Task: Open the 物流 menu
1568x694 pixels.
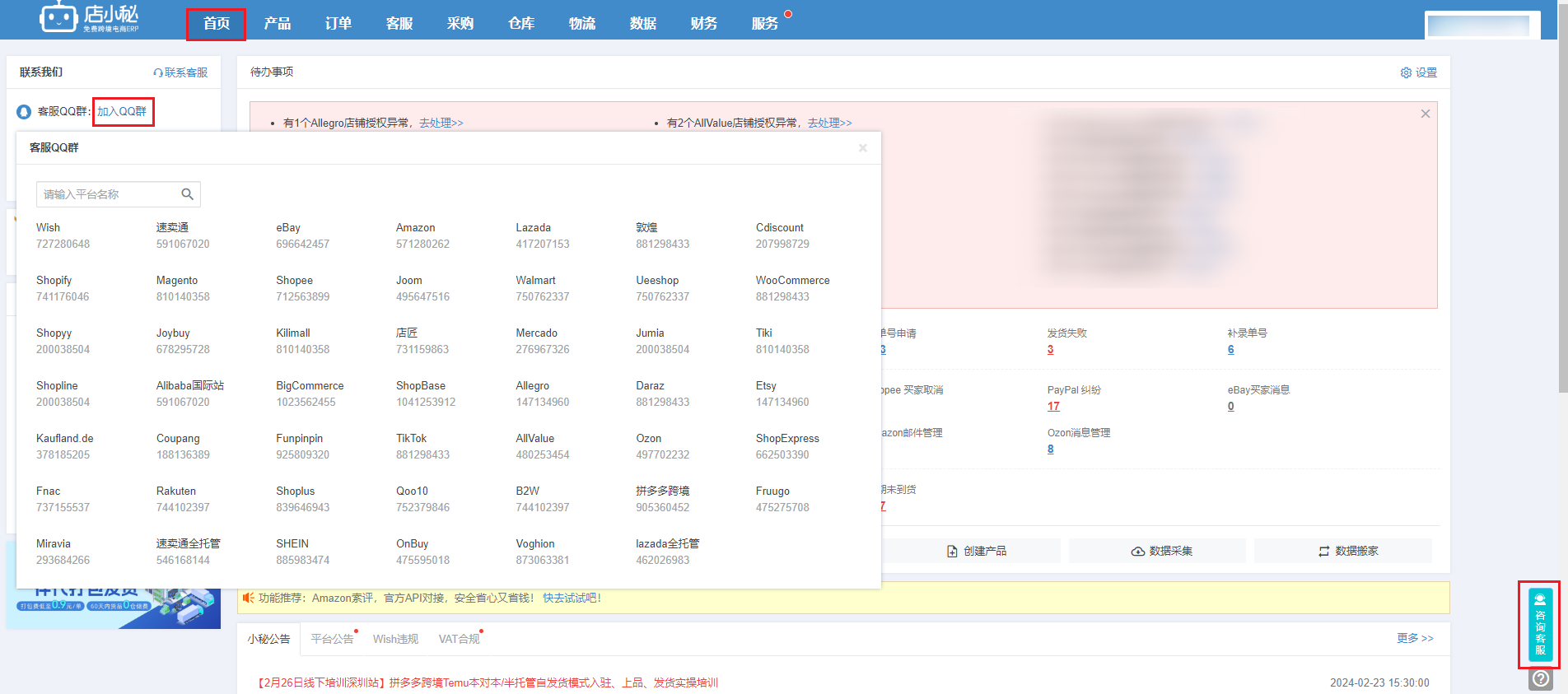Action: (x=582, y=24)
